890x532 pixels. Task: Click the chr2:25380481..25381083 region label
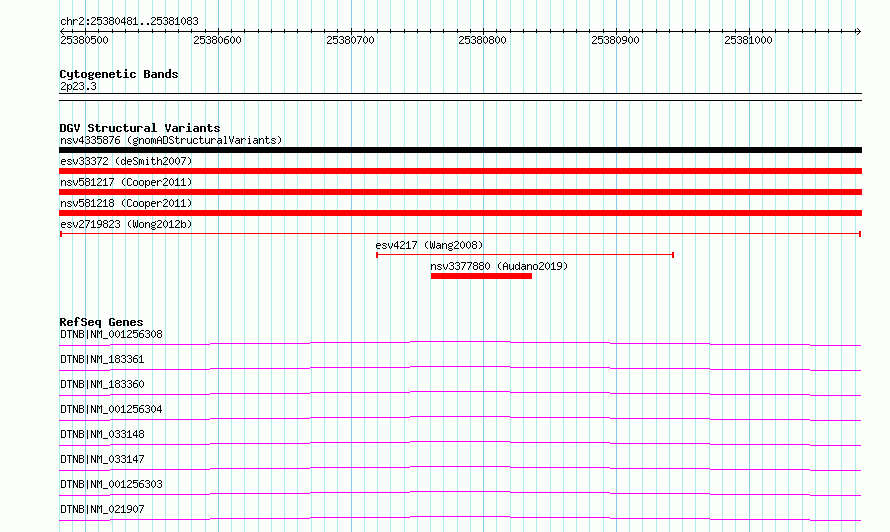(x=129, y=21)
